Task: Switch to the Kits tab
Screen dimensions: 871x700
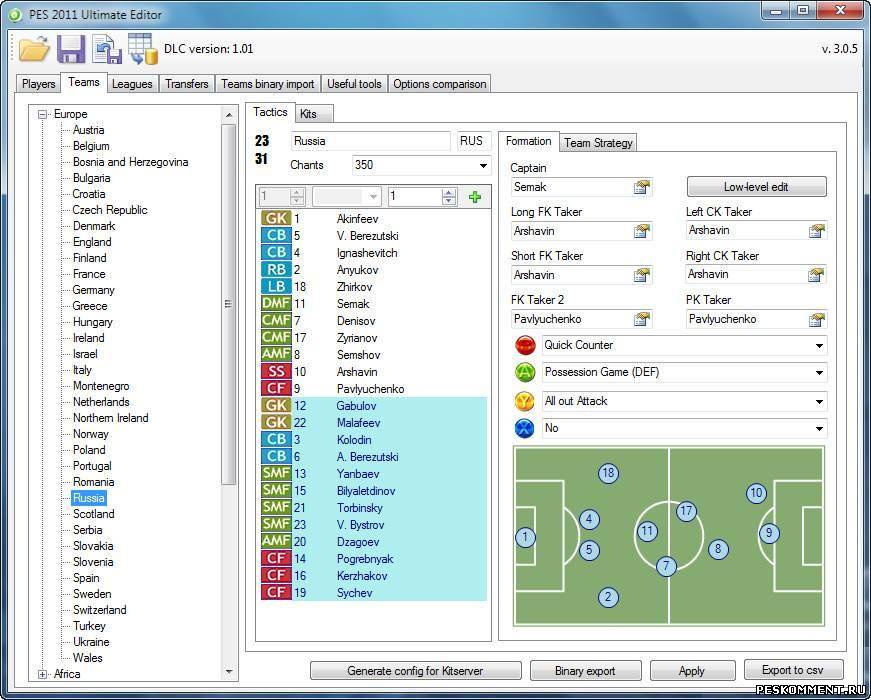Action: pos(314,114)
